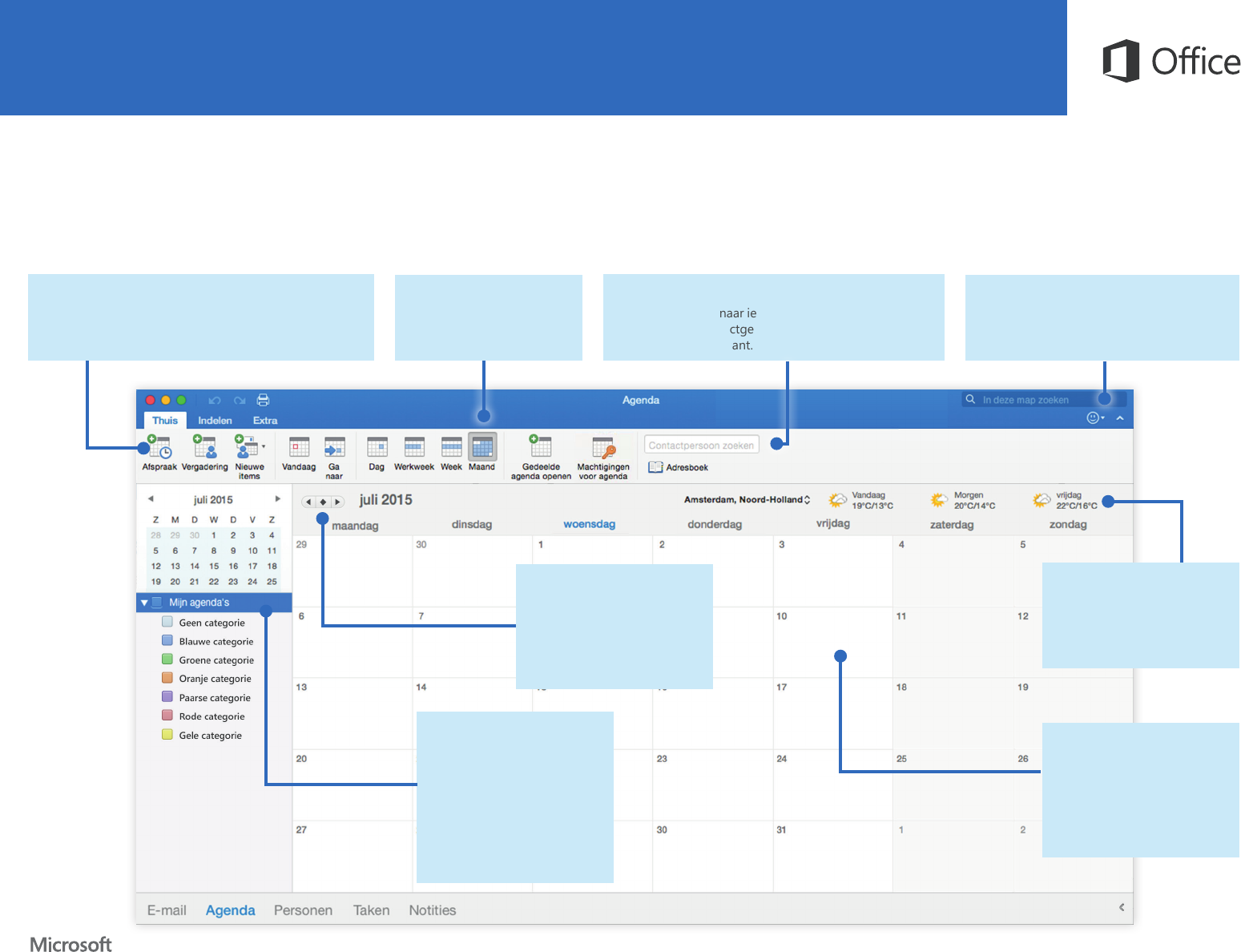
Task: Select the July 3 day cell
Action: click(832, 571)
